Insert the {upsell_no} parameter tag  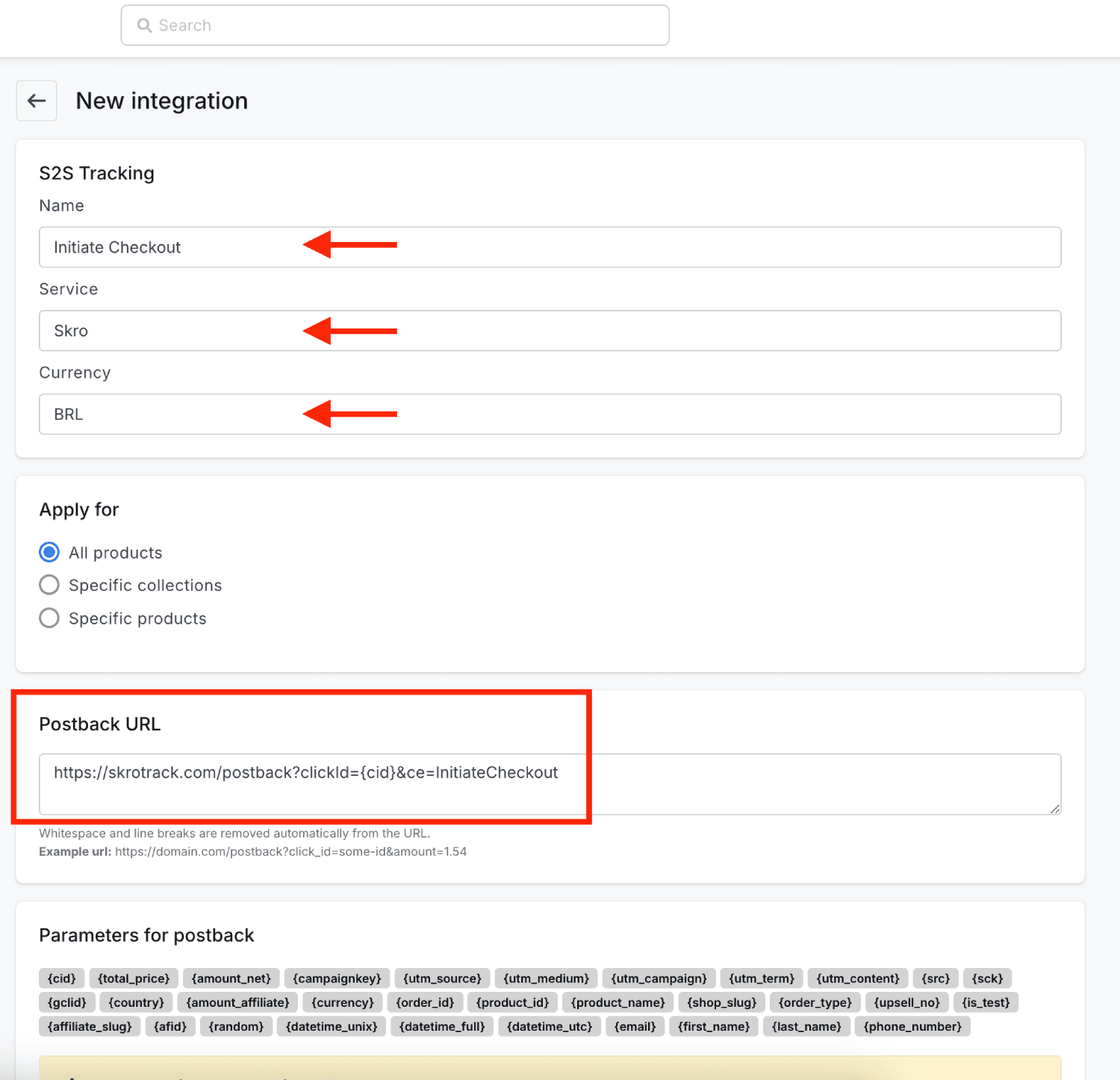906,1002
